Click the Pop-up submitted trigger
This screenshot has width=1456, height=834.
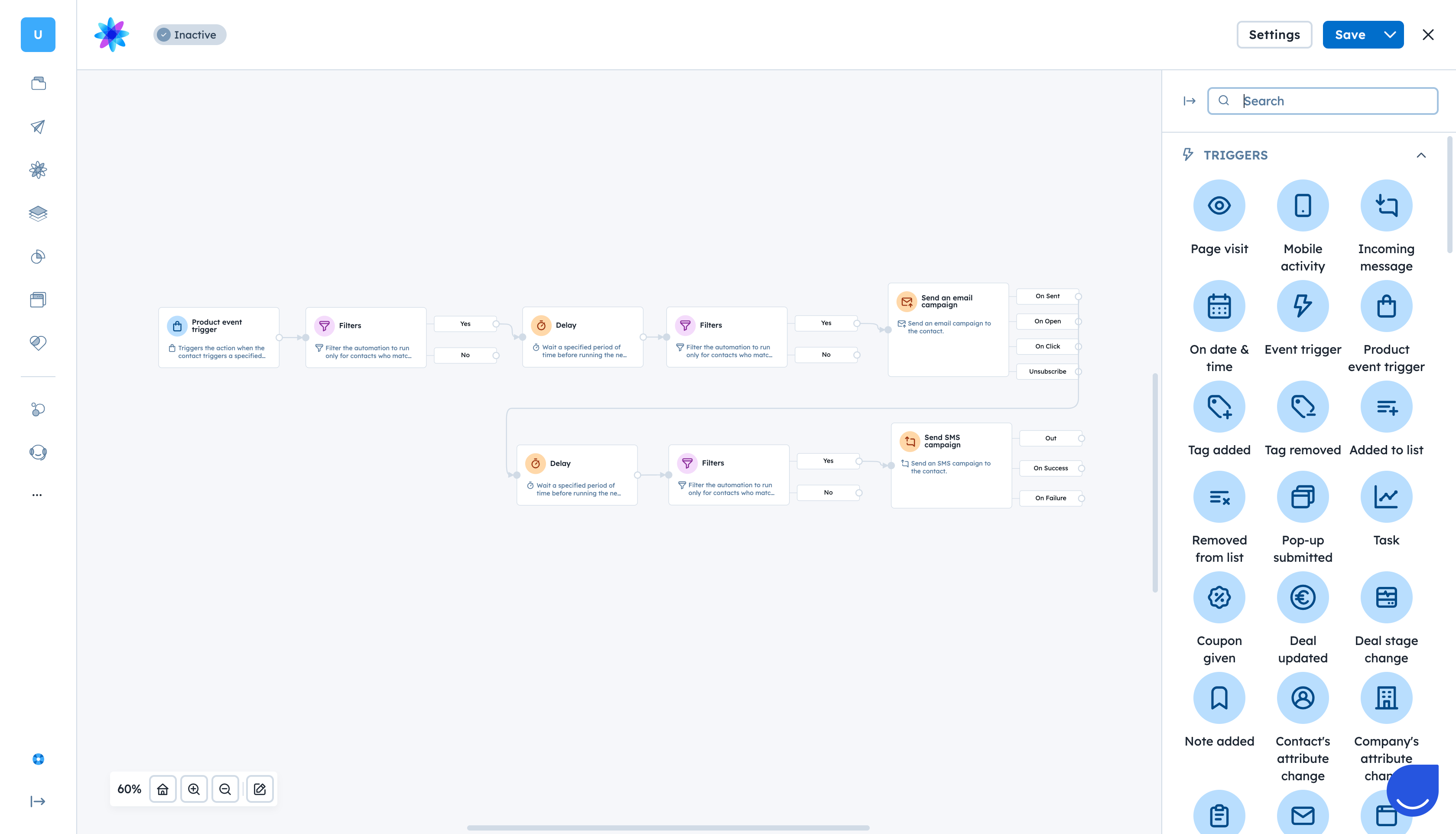coord(1303,497)
